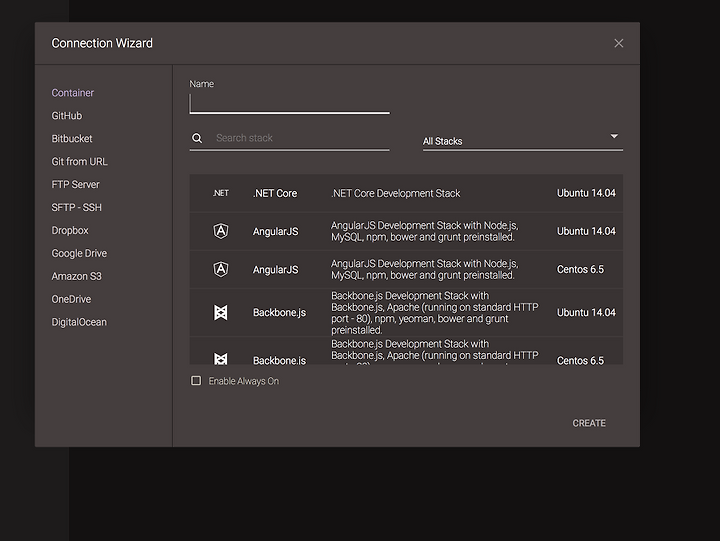Select Dropbox in the sidebar
The width and height of the screenshot is (720, 541).
tap(70, 231)
